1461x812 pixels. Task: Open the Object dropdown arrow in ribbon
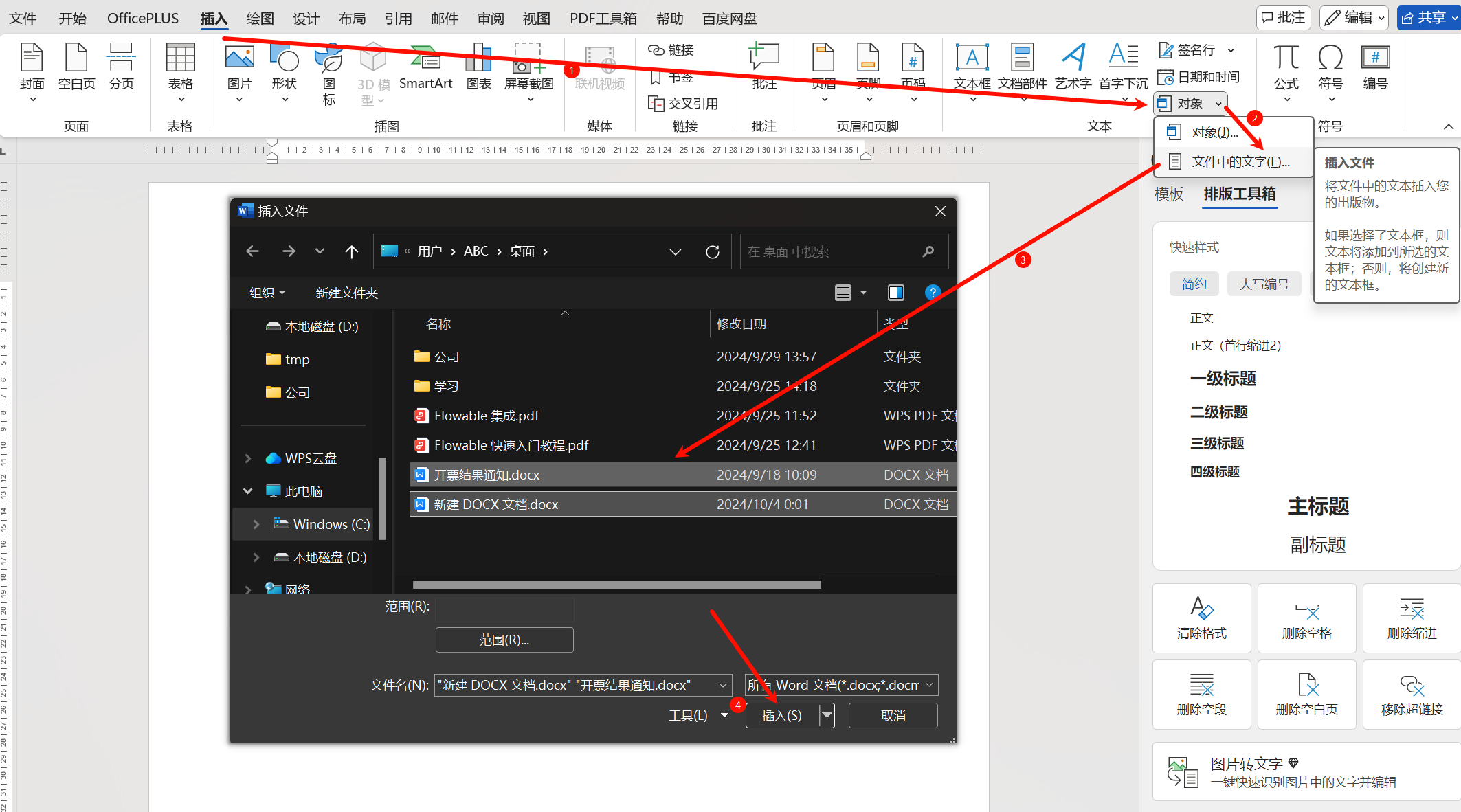click(1218, 104)
